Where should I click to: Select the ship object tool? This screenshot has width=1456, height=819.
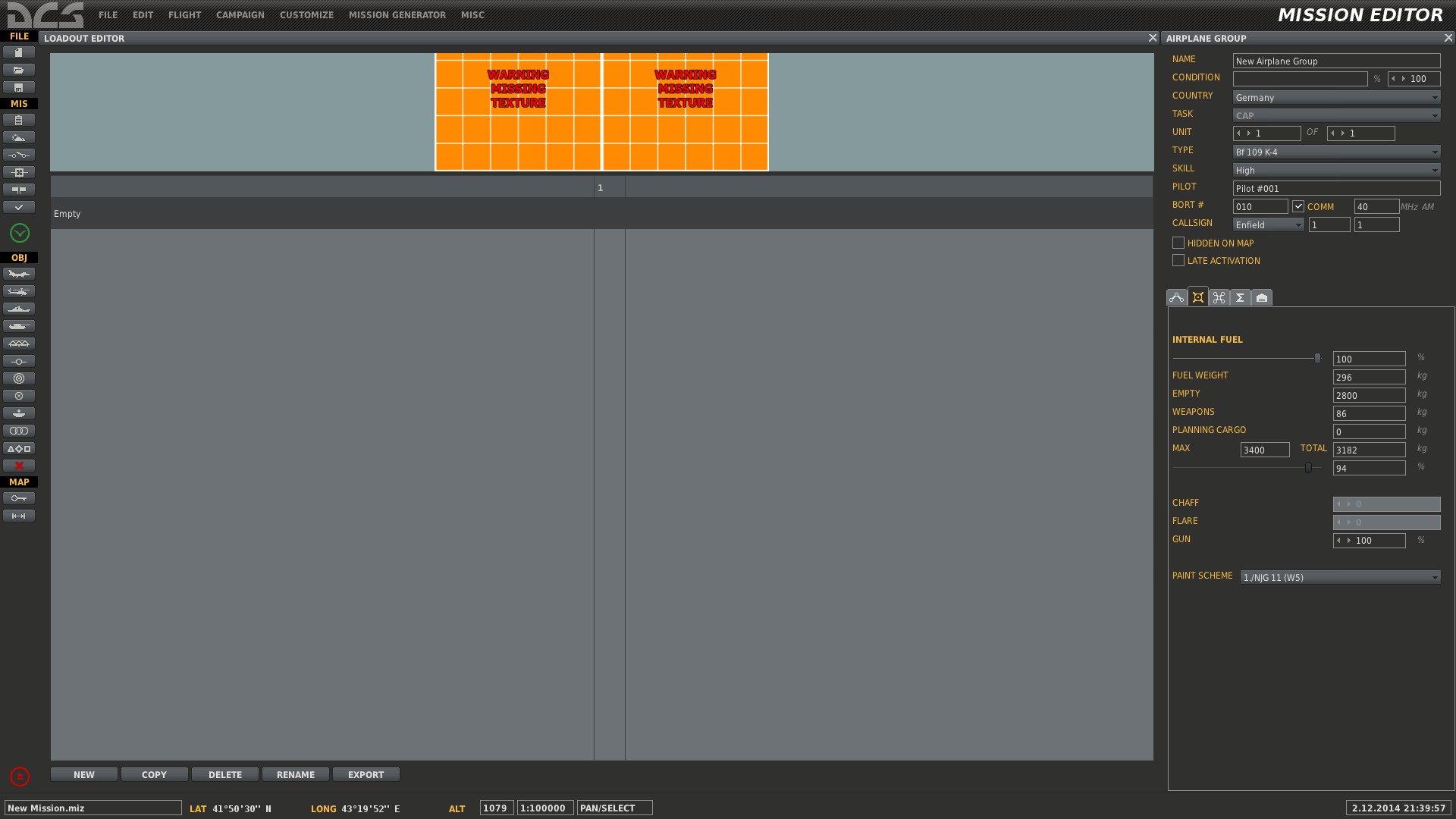click(19, 309)
